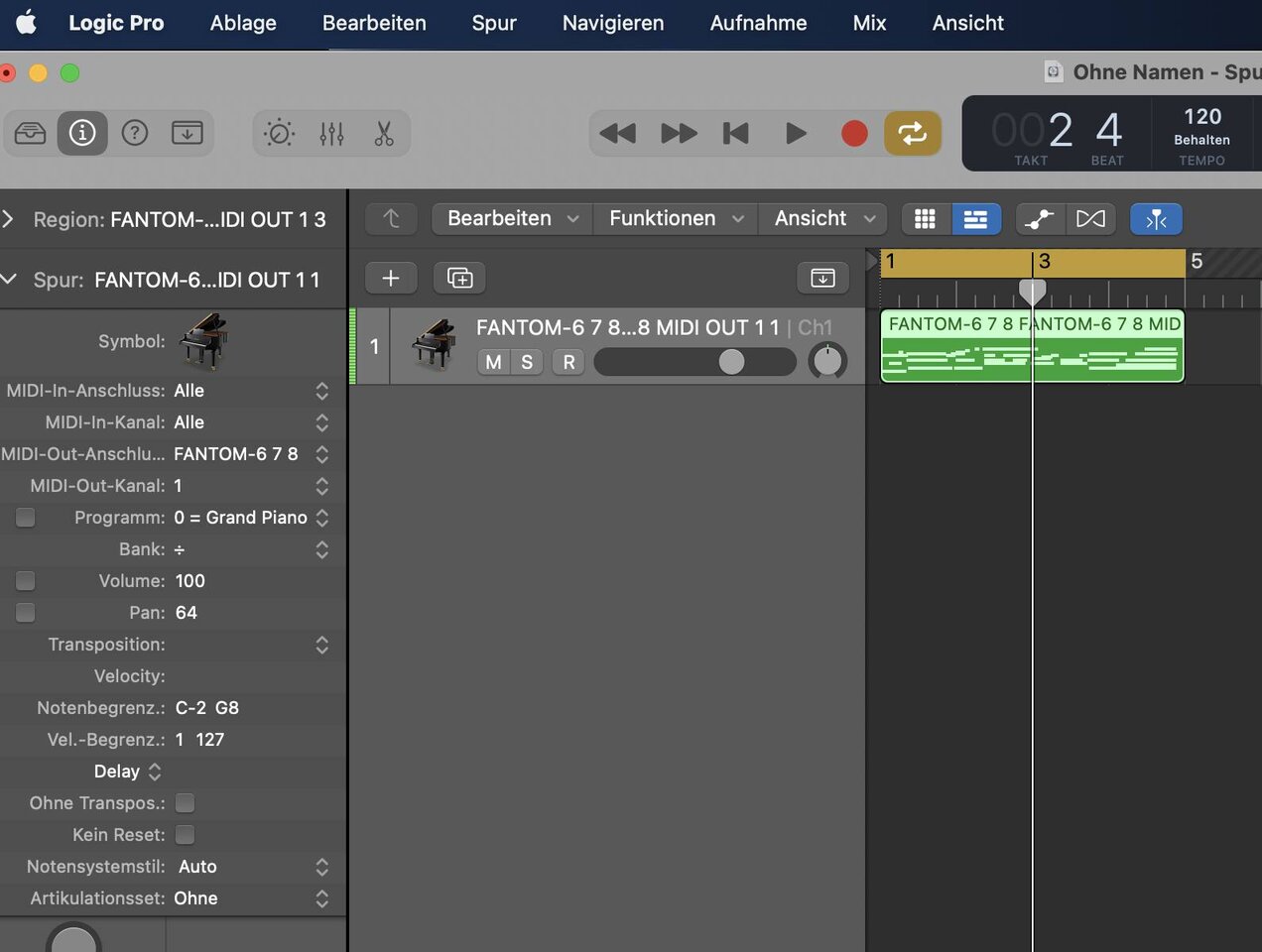The width and height of the screenshot is (1262, 952).
Task: Open the Funktionen menu button
Action: 676,219
